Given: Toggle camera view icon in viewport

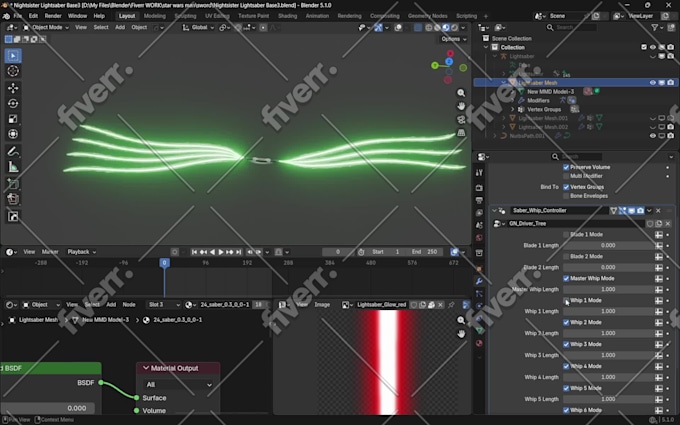Looking at the screenshot, I should tap(461, 119).
